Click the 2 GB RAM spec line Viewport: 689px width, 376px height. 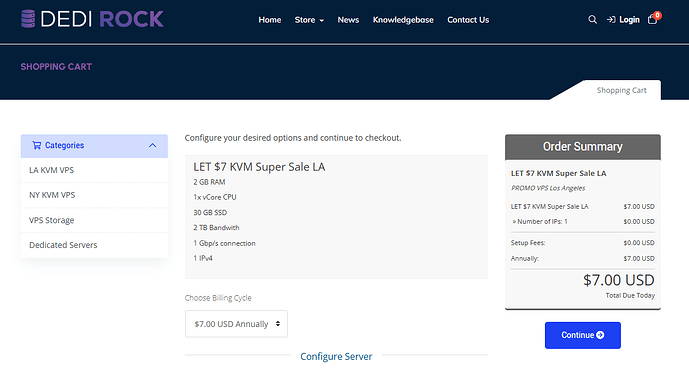click(209, 182)
